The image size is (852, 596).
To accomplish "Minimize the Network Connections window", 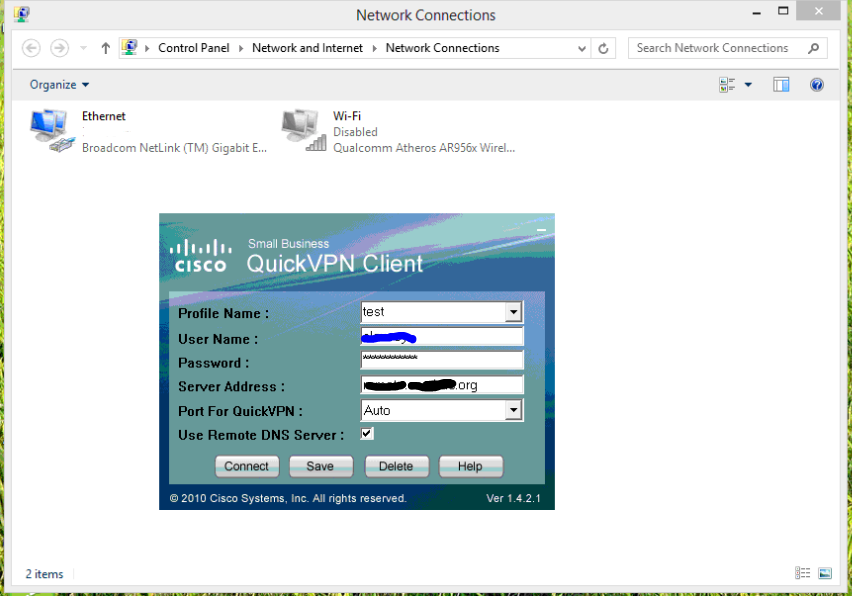I will [x=756, y=12].
